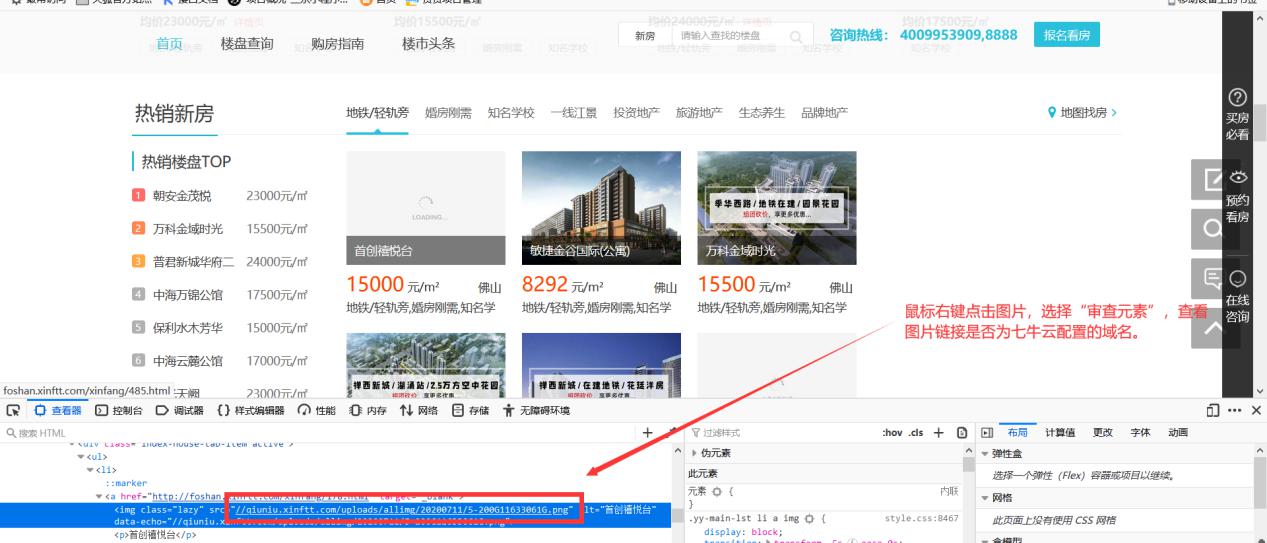Expand the 伪元素 pseudo-elements section
Screen dimensions: 1267x543
694,453
